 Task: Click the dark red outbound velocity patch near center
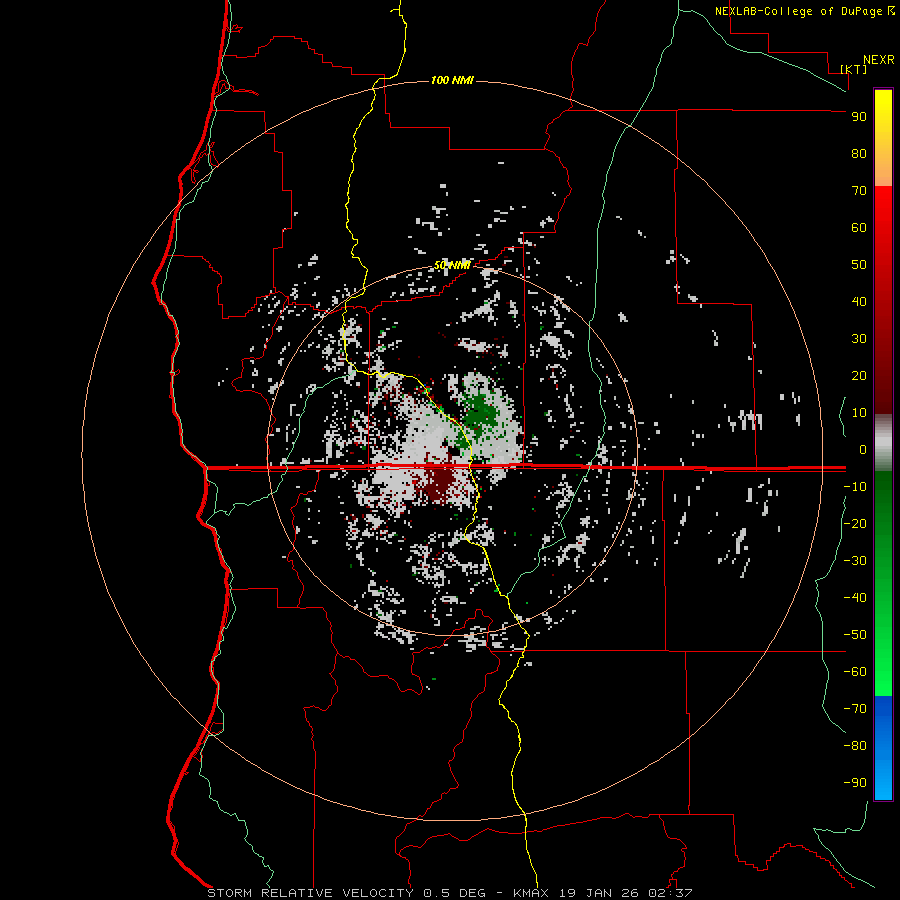441,482
